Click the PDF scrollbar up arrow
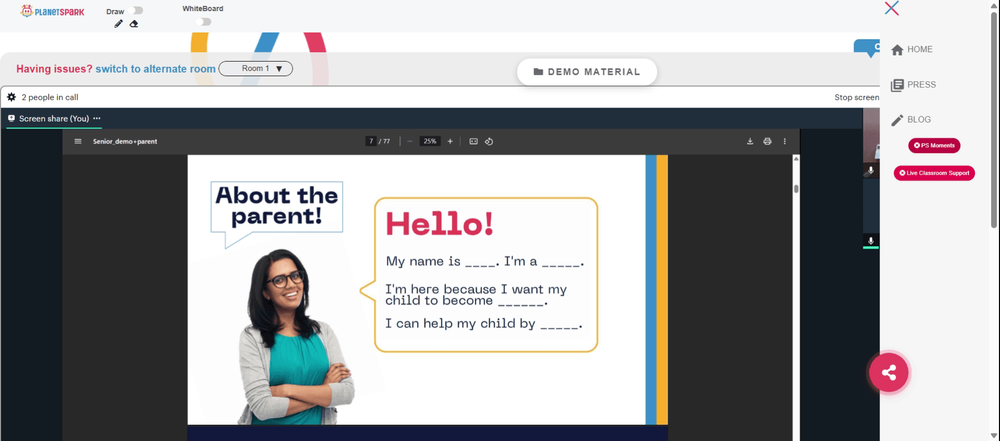Viewport: 1000px width, 441px height. pyautogui.click(x=796, y=158)
